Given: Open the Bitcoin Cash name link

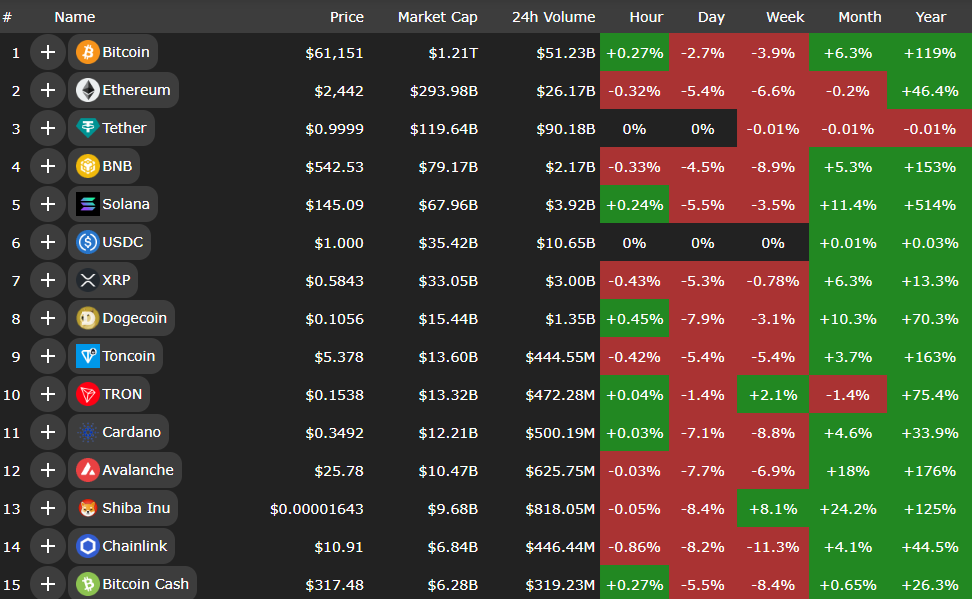Looking at the screenshot, I should click(x=145, y=584).
